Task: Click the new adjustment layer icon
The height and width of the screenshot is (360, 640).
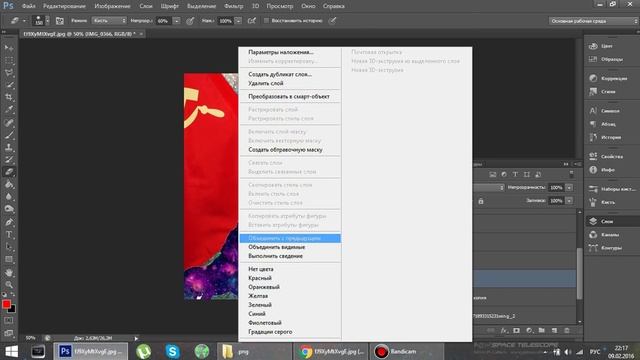Action: (x=529, y=331)
